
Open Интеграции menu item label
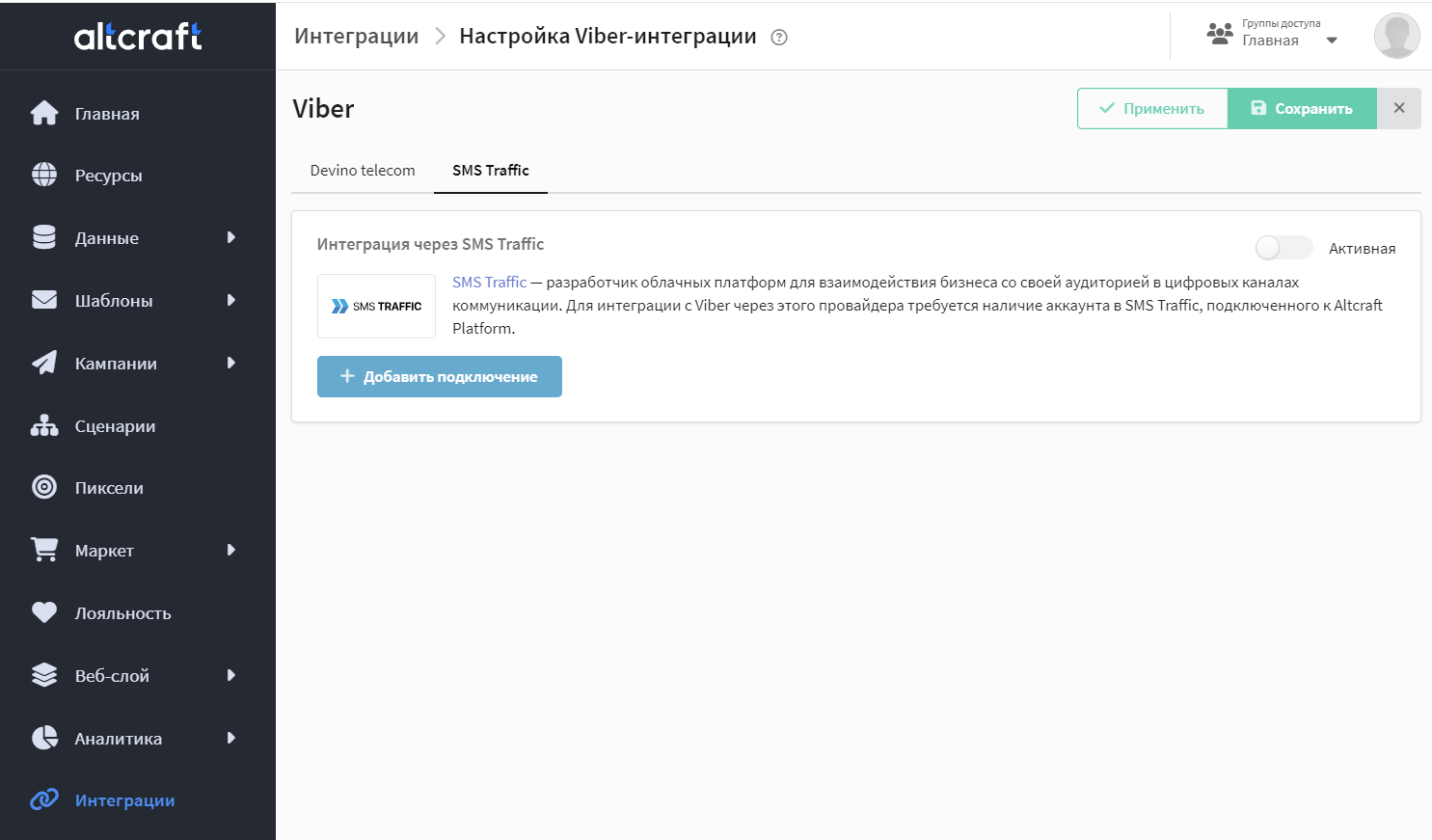point(125,800)
